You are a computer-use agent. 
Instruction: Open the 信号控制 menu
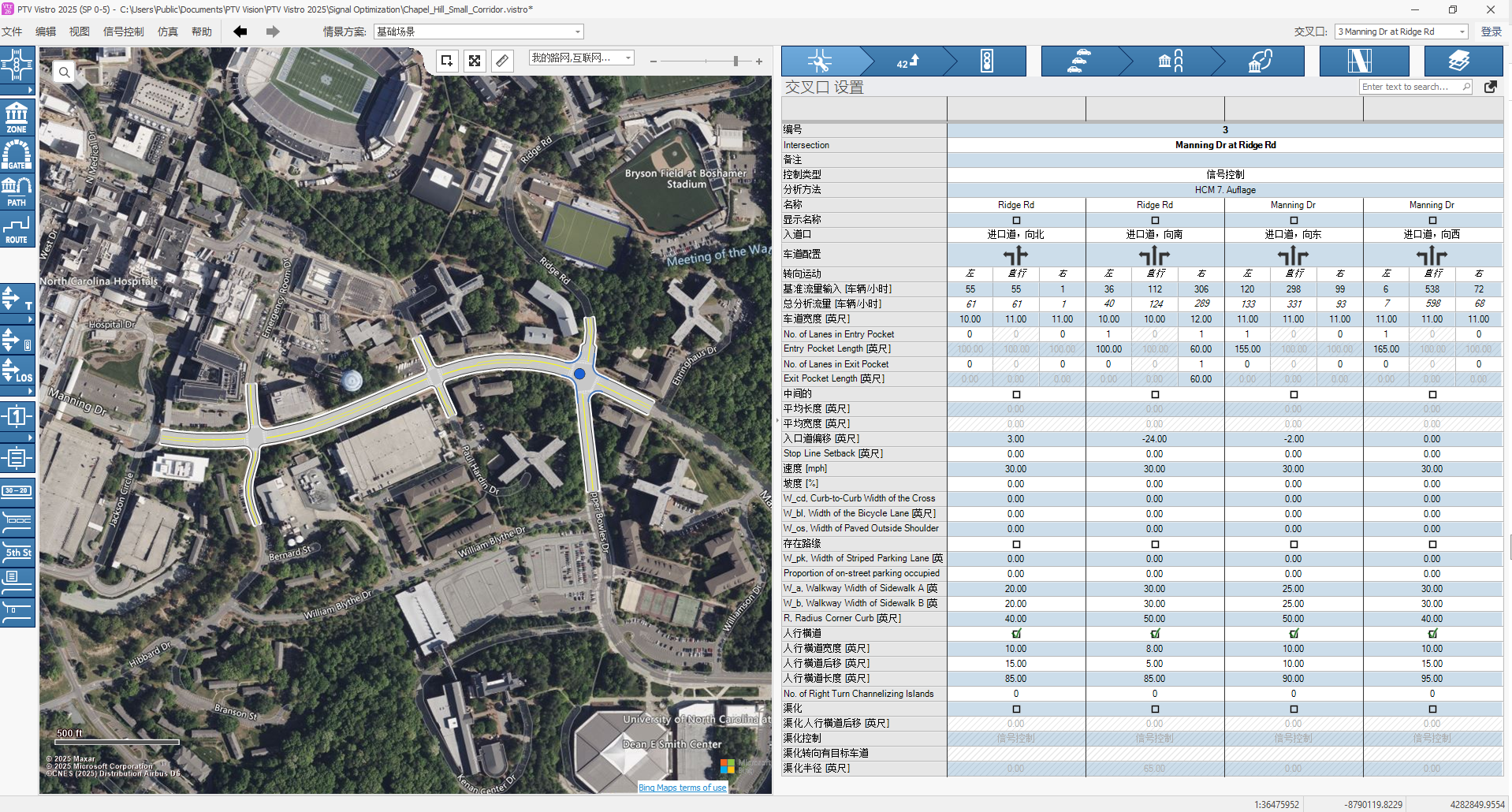(x=124, y=32)
